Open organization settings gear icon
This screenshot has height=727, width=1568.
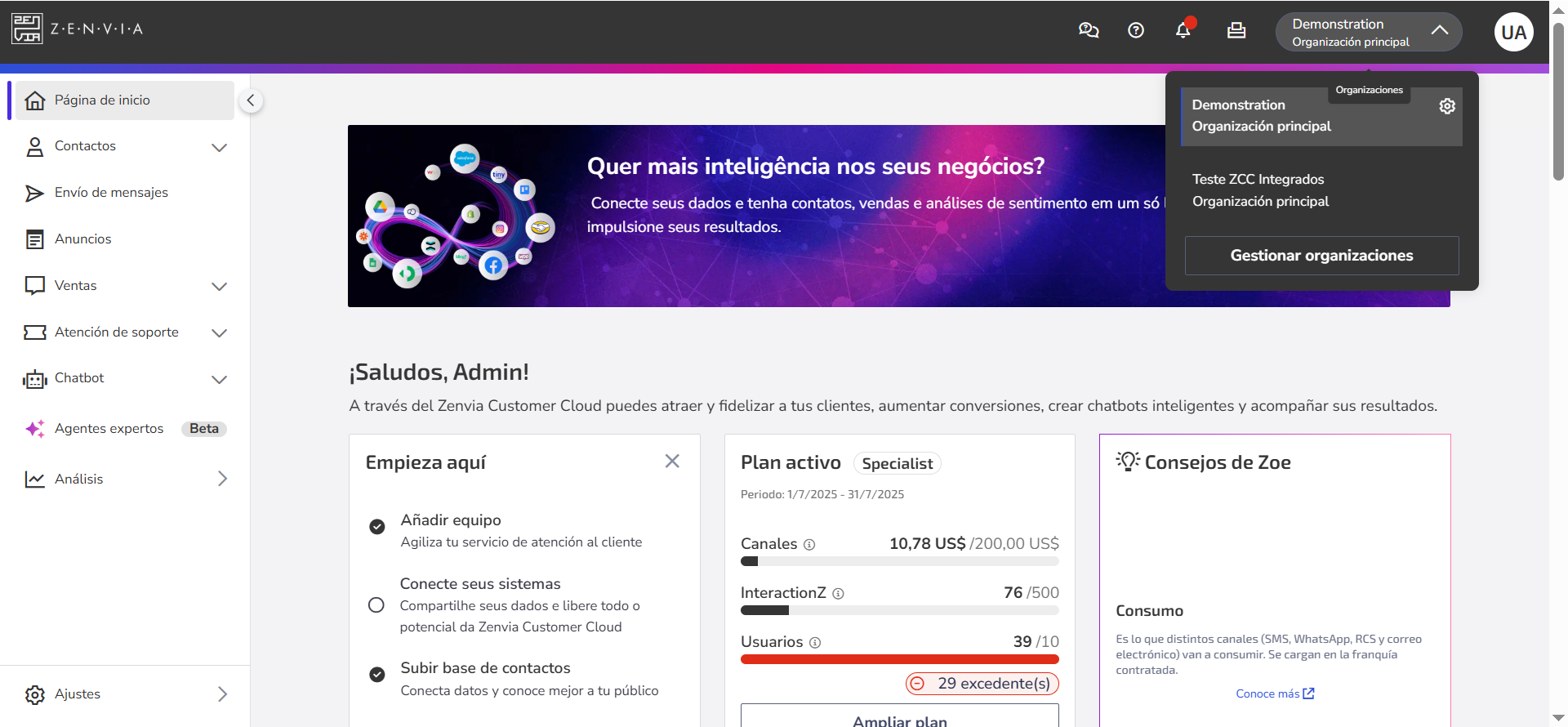click(1447, 106)
